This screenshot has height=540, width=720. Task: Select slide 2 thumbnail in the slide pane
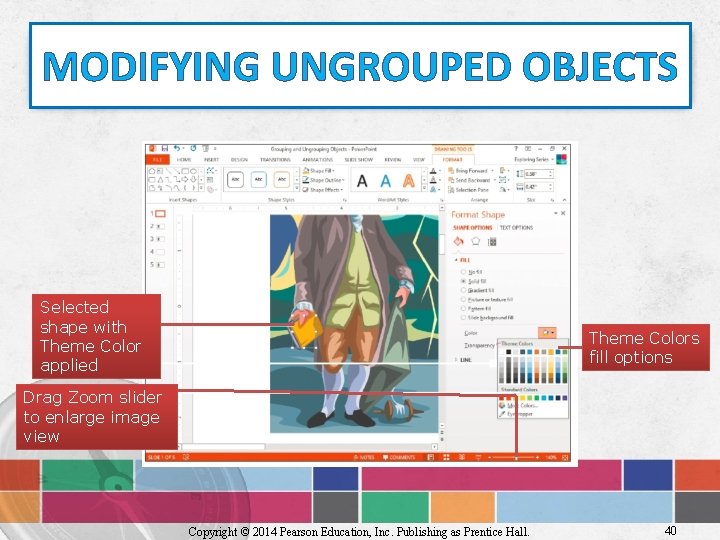point(158,226)
